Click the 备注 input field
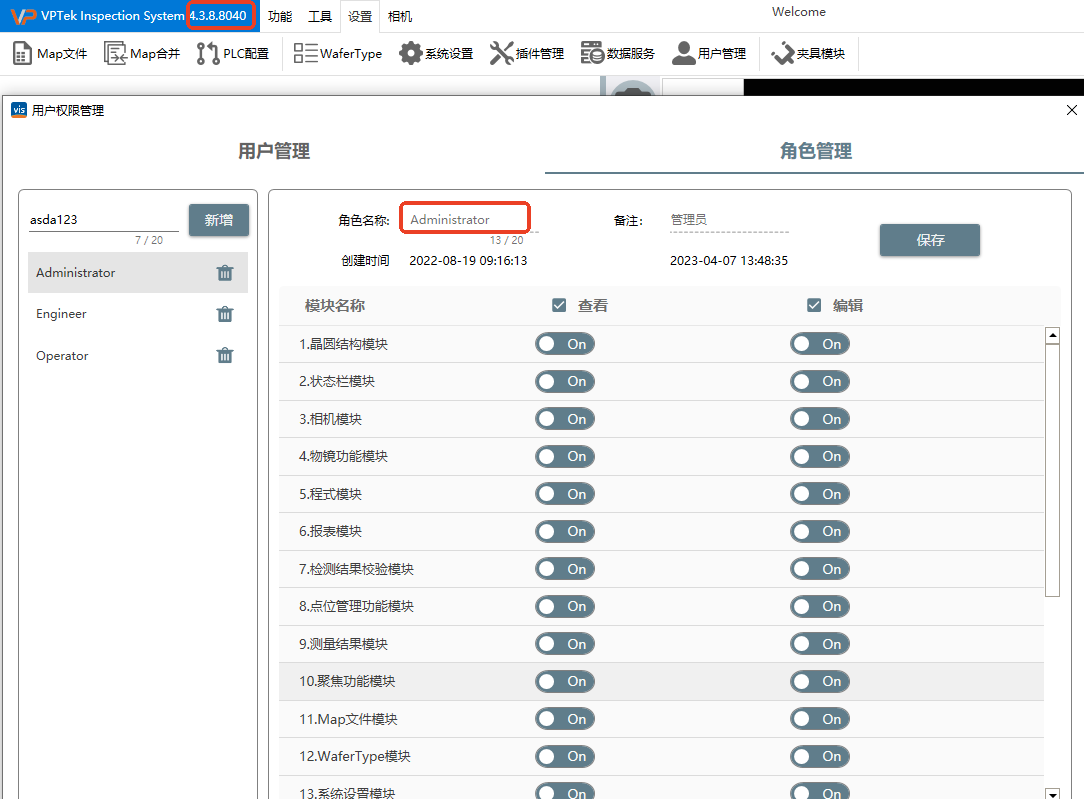1084x799 pixels. [729, 220]
